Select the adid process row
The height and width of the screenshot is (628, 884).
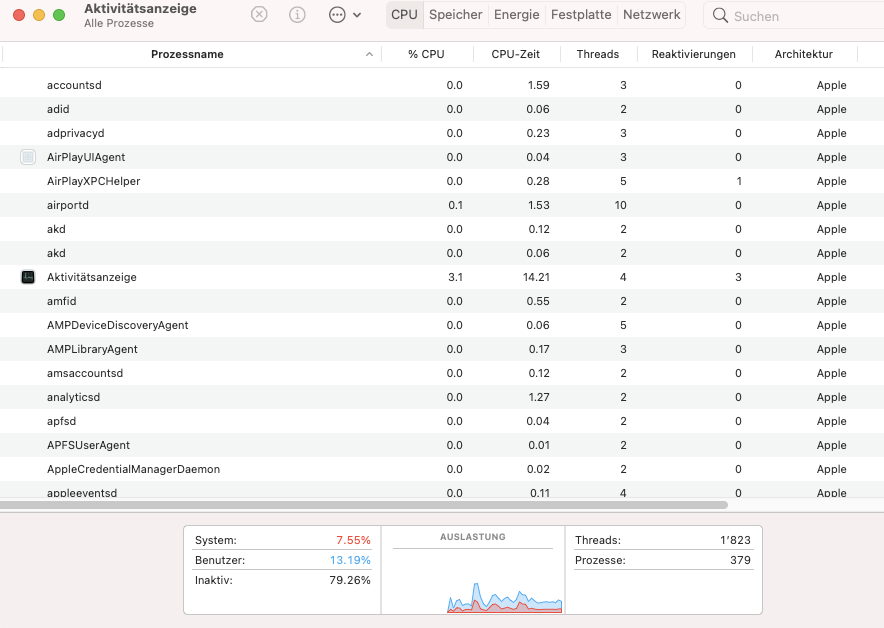pos(442,109)
